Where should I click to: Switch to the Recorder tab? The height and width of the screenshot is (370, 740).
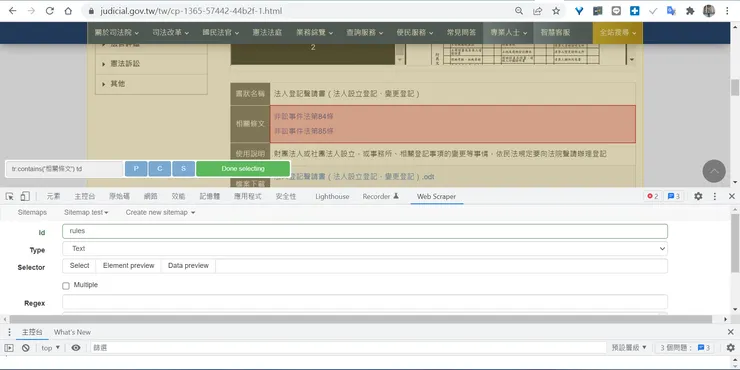point(380,196)
